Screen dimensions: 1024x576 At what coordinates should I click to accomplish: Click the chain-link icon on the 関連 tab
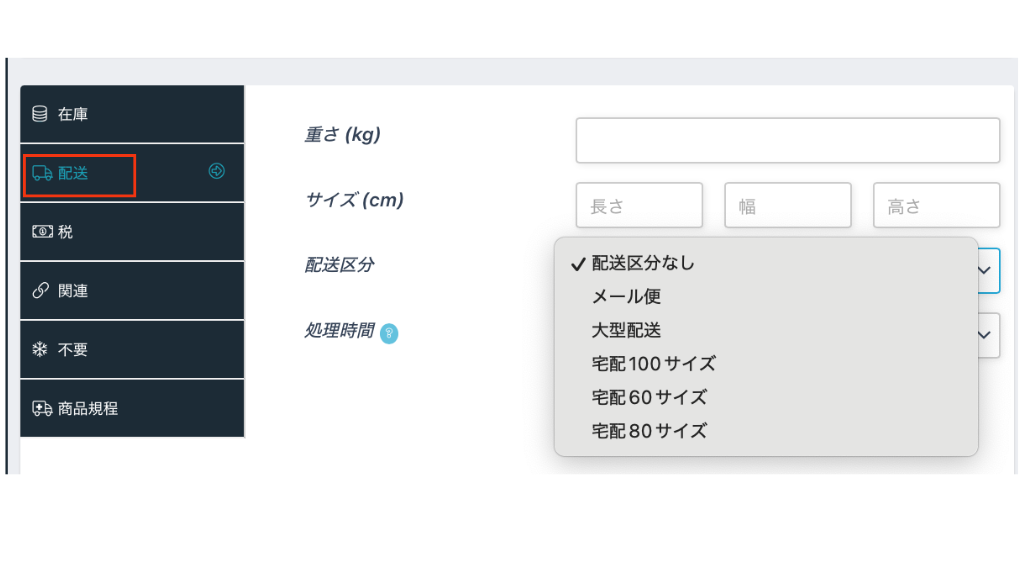click(40, 290)
